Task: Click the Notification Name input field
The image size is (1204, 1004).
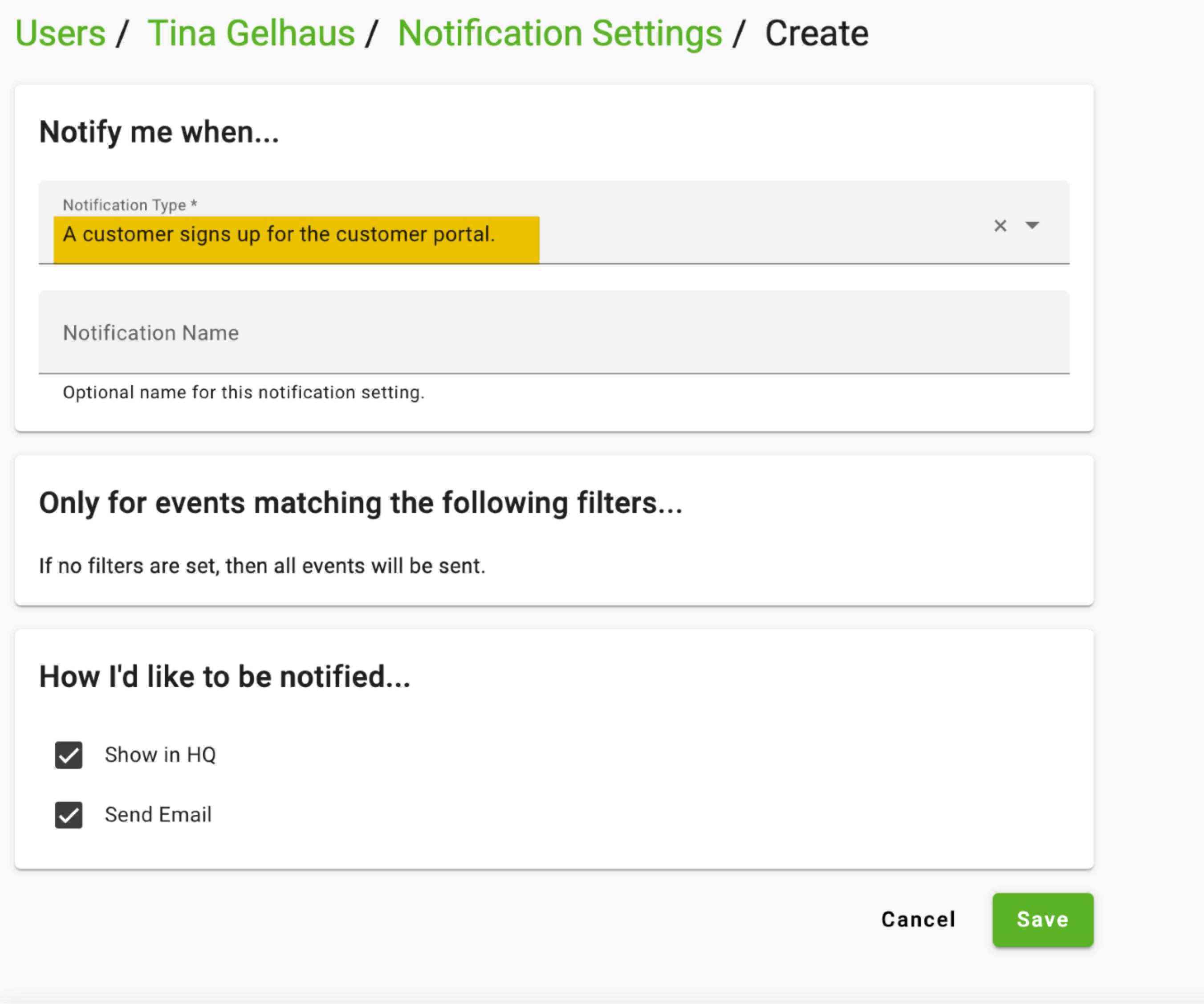Action: click(x=554, y=333)
